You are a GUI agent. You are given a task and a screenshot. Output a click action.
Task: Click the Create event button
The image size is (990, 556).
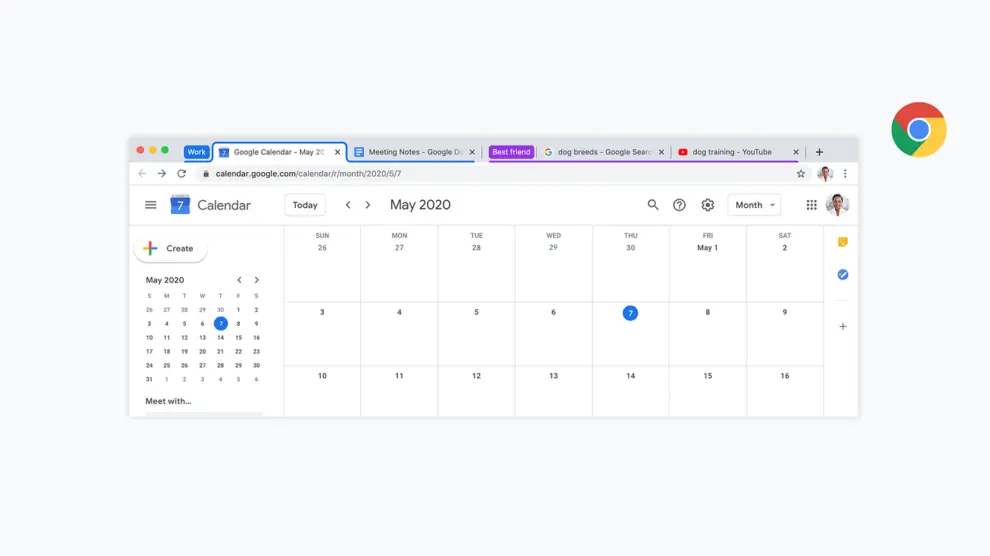pyautogui.click(x=170, y=248)
